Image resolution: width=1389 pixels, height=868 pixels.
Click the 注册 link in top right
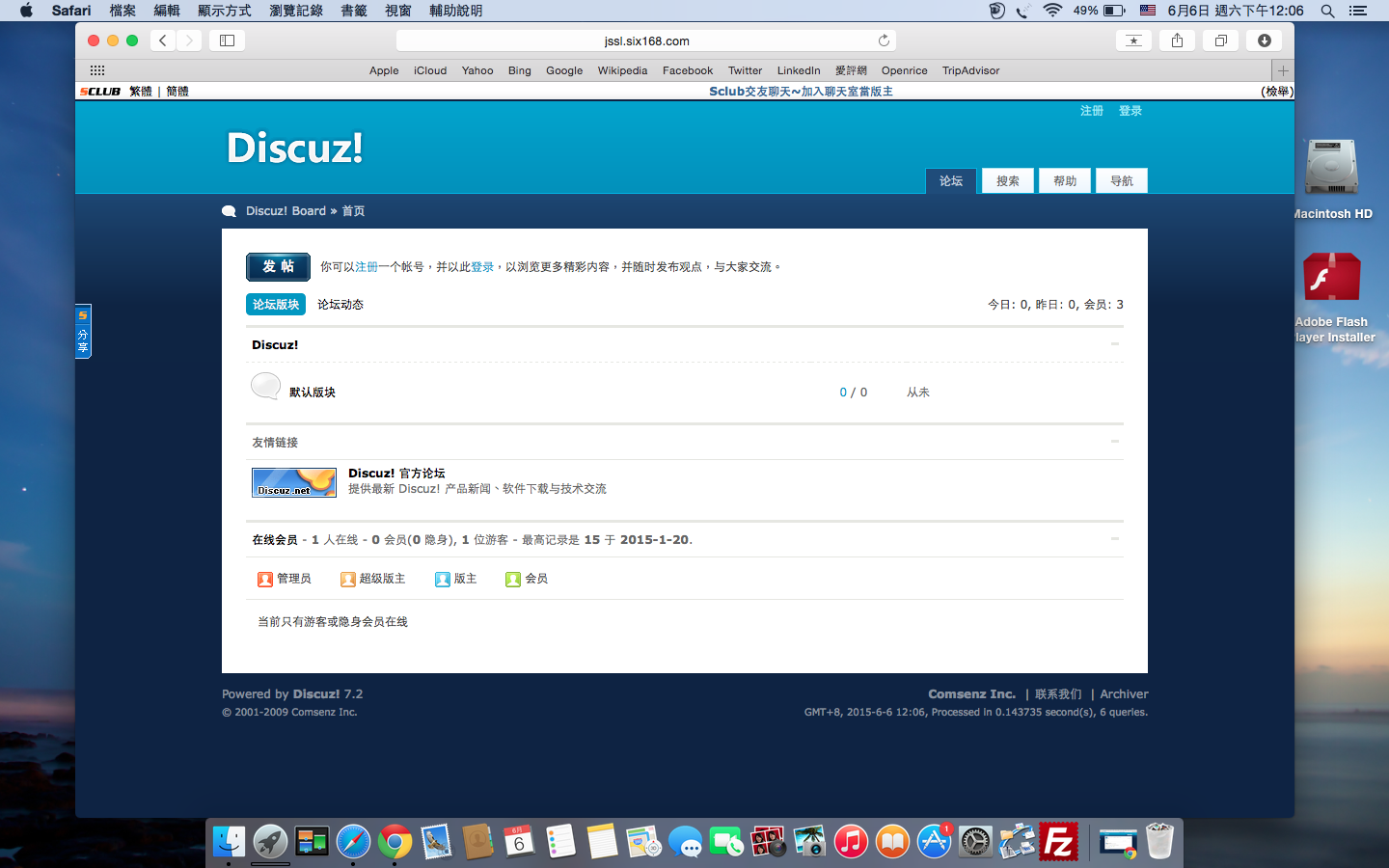(x=1092, y=111)
